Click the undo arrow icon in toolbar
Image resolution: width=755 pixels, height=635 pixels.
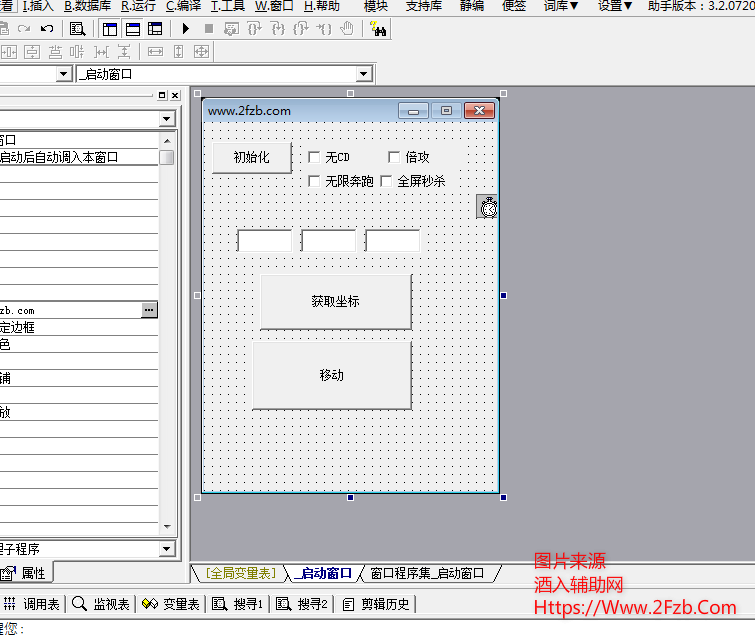(x=47, y=29)
